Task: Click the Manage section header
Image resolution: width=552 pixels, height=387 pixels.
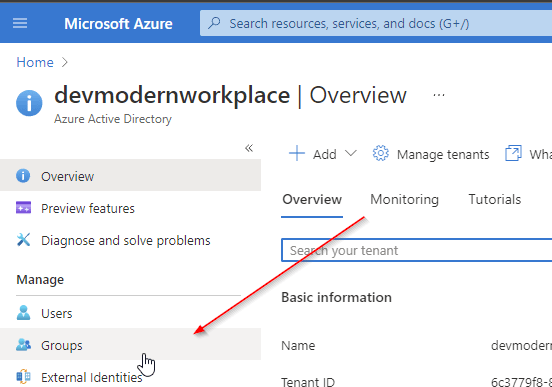Action: pos(40,280)
